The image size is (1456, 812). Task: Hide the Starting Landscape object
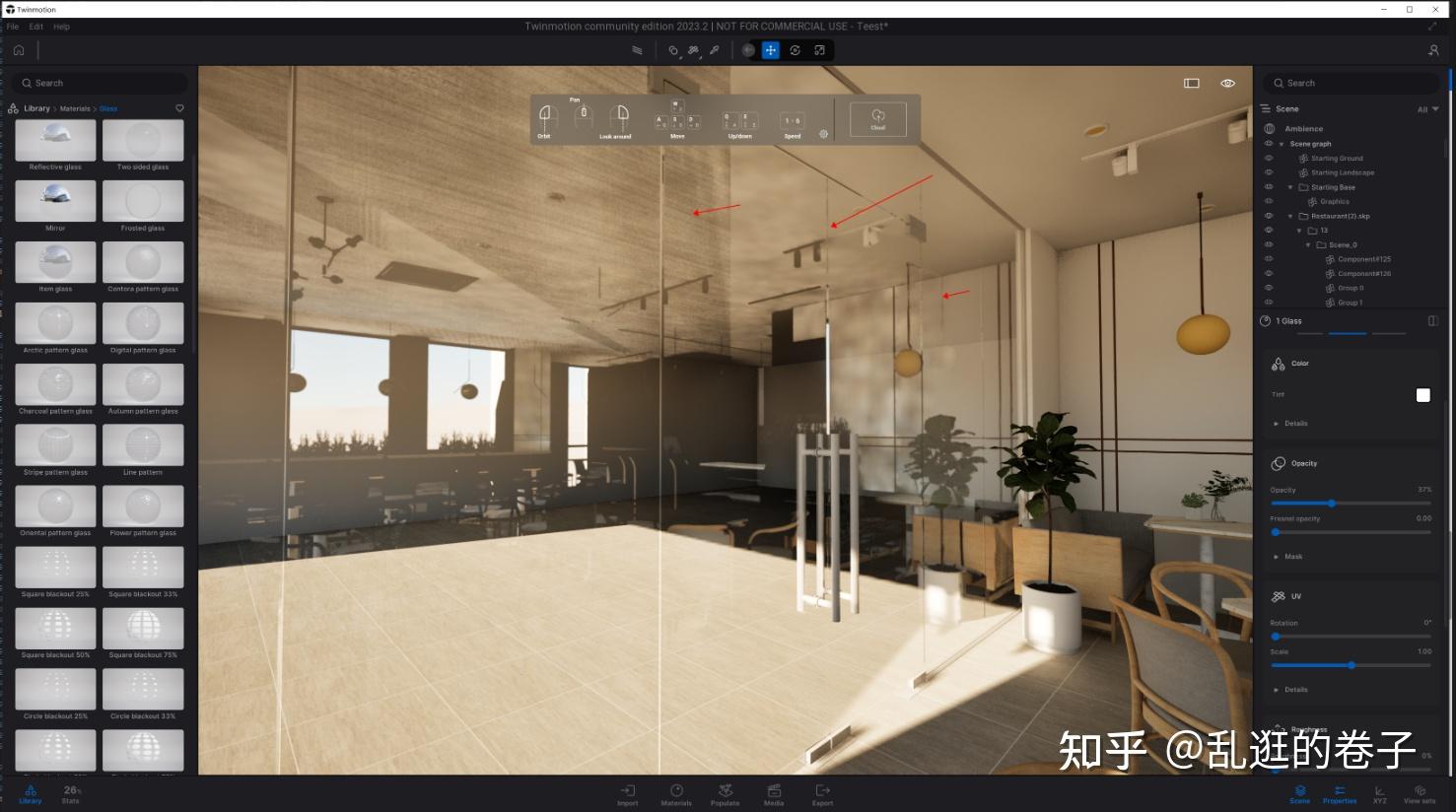pyautogui.click(x=1269, y=172)
